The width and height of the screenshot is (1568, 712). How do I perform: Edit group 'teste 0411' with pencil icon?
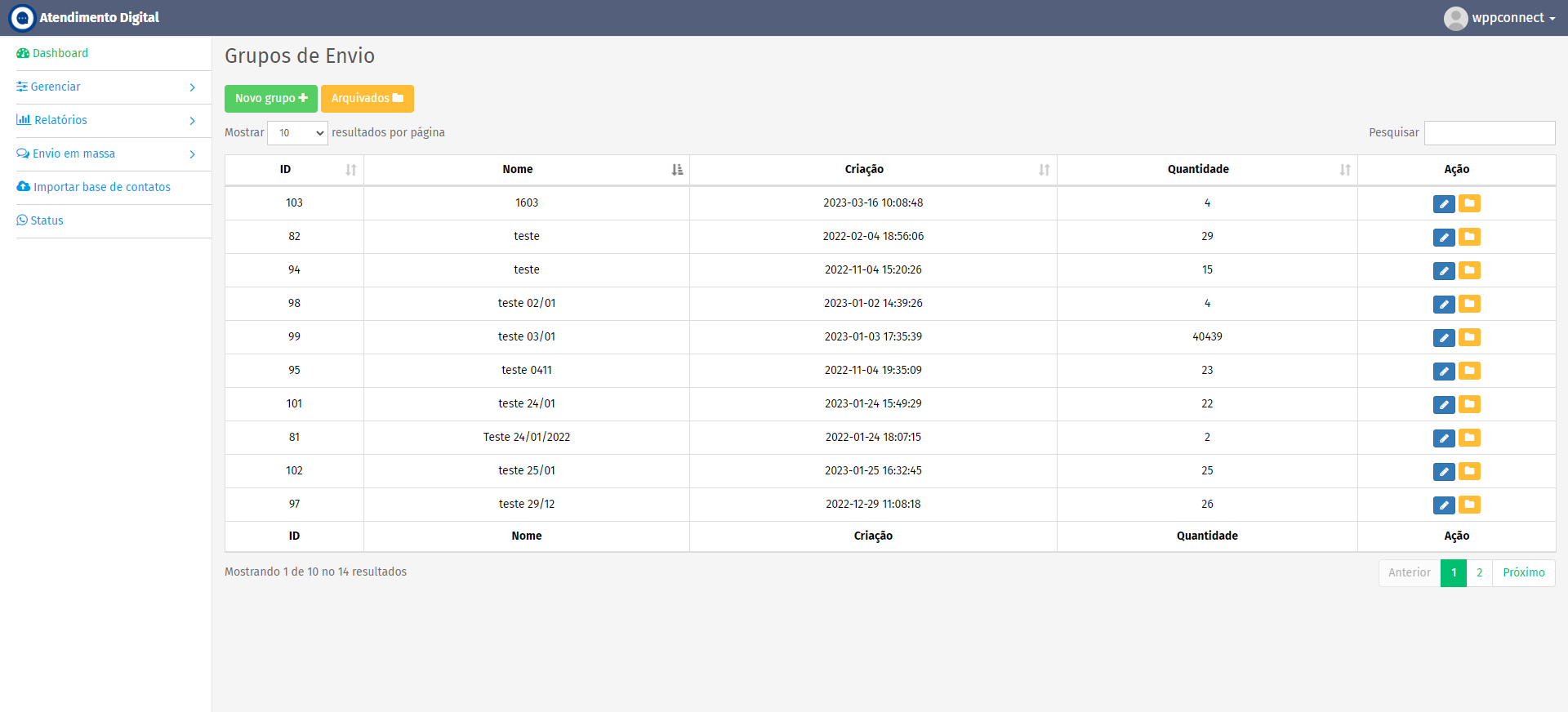(1444, 372)
